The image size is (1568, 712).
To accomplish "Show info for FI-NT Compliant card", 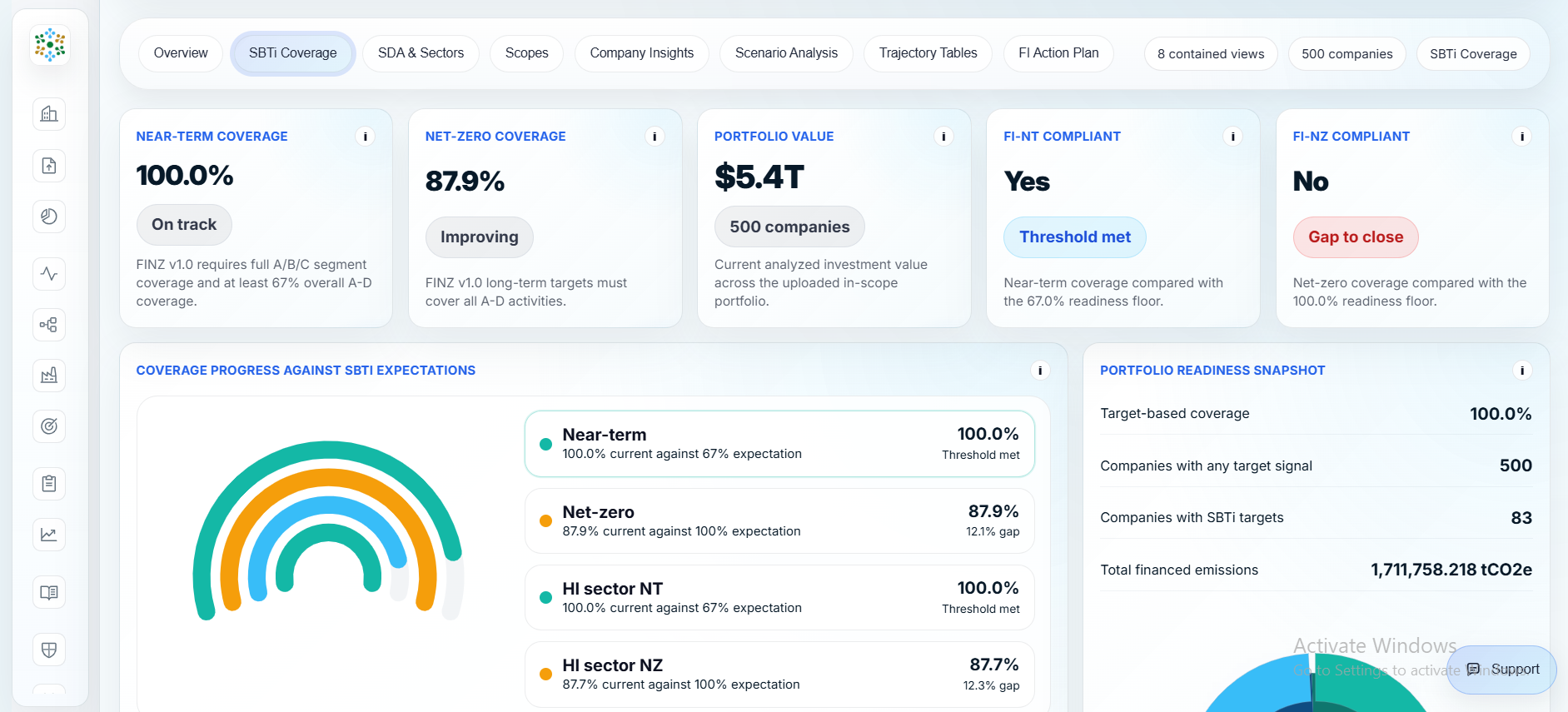I will pos(1232,137).
